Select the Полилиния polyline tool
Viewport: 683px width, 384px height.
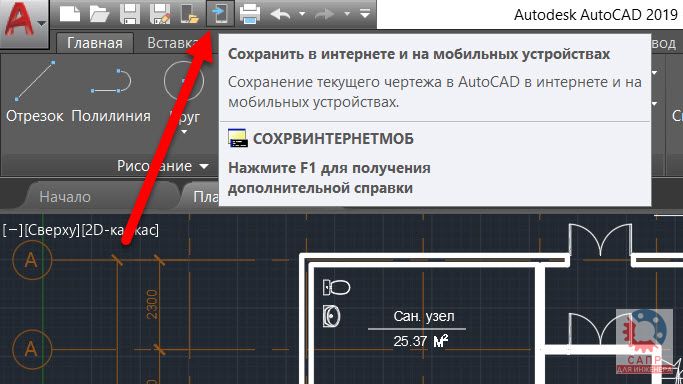[x=111, y=93]
